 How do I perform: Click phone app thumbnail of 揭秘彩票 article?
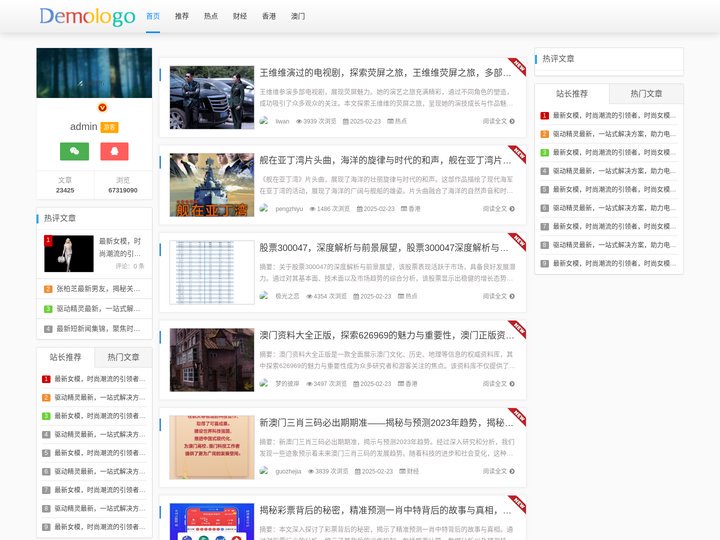(212, 522)
